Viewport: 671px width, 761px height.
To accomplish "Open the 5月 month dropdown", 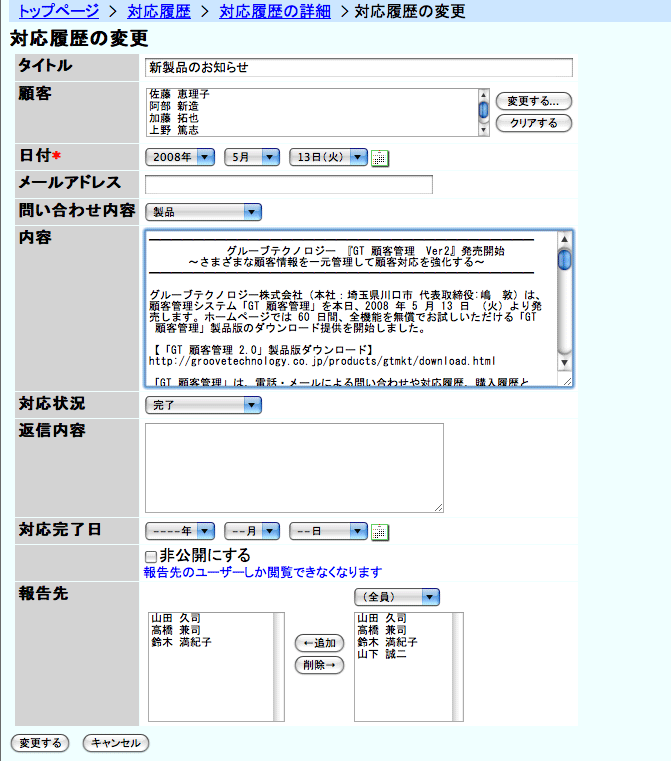I will click(x=252, y=157).
